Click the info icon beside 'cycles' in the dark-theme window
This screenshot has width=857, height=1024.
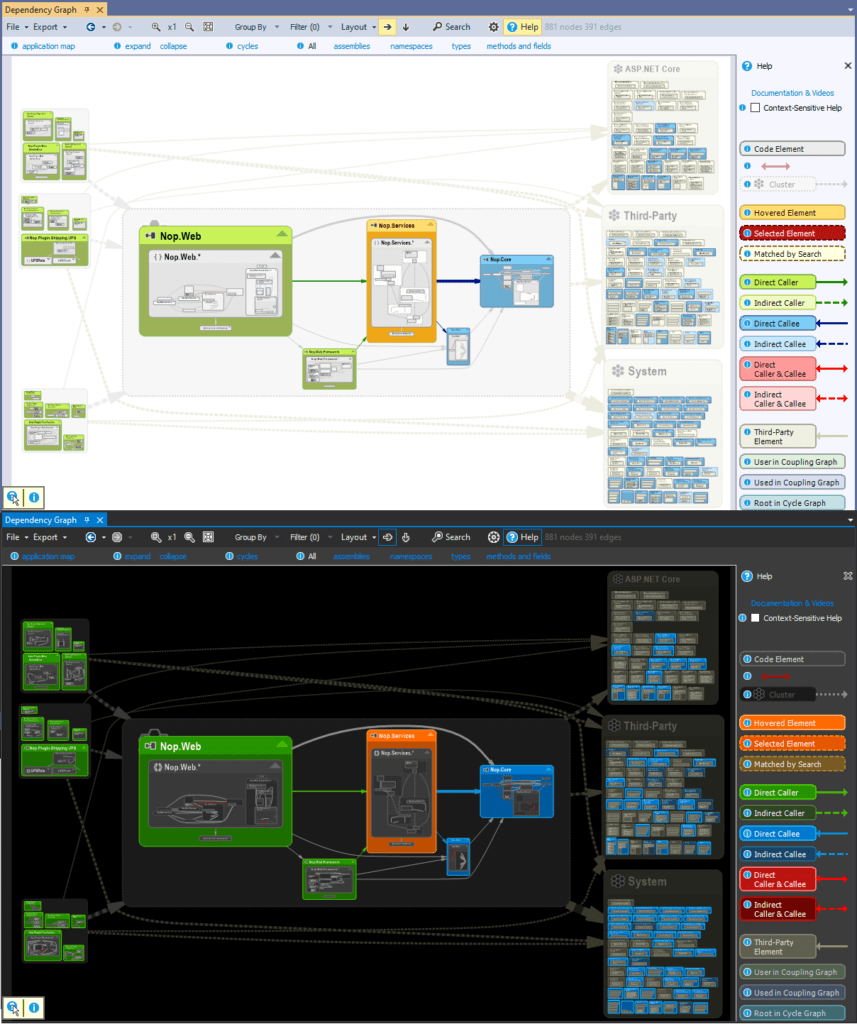[x=229, y=556]
